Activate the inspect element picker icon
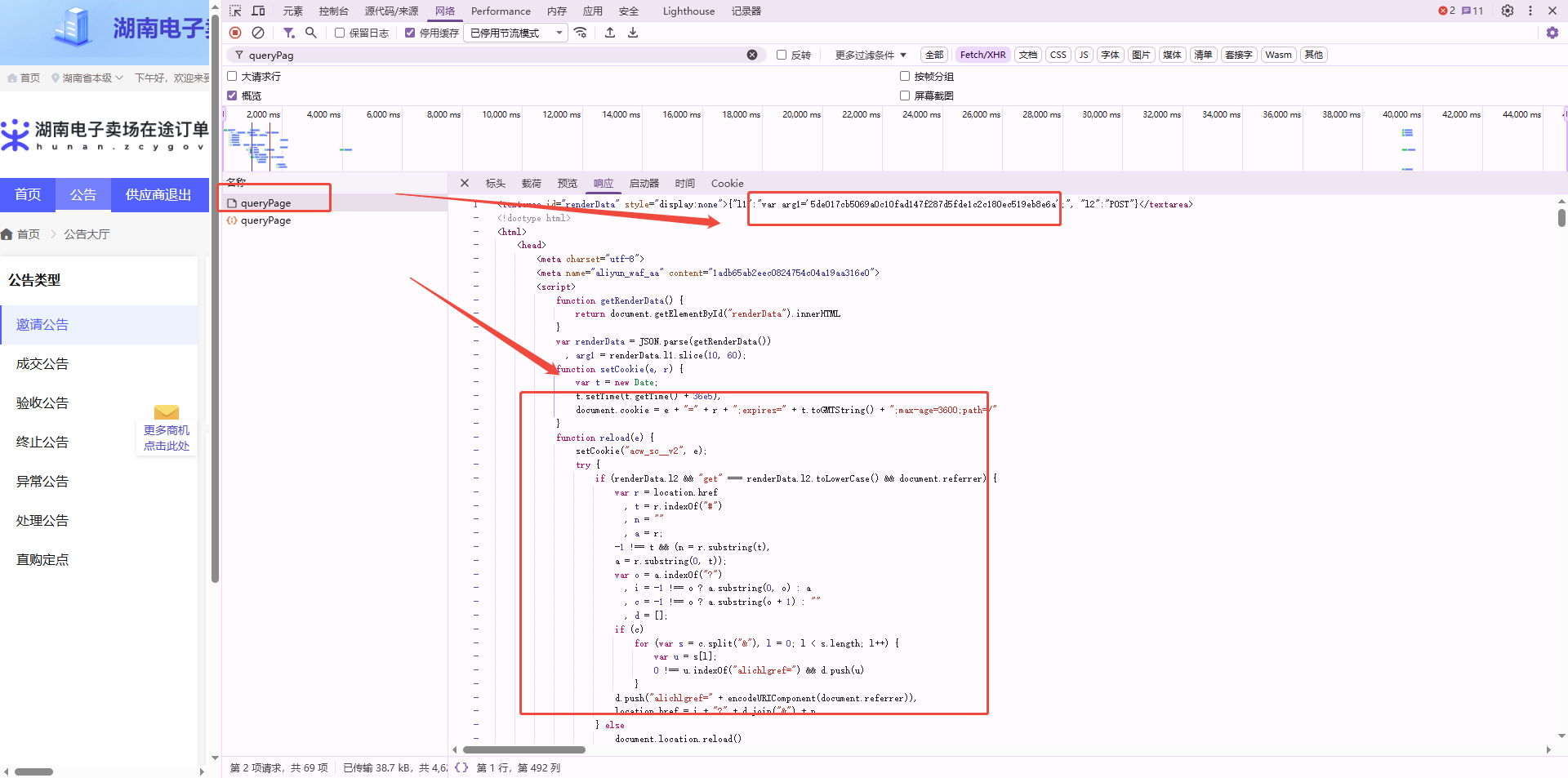Viewport: 1568px width, 778px height. click(x=235, y=11)
